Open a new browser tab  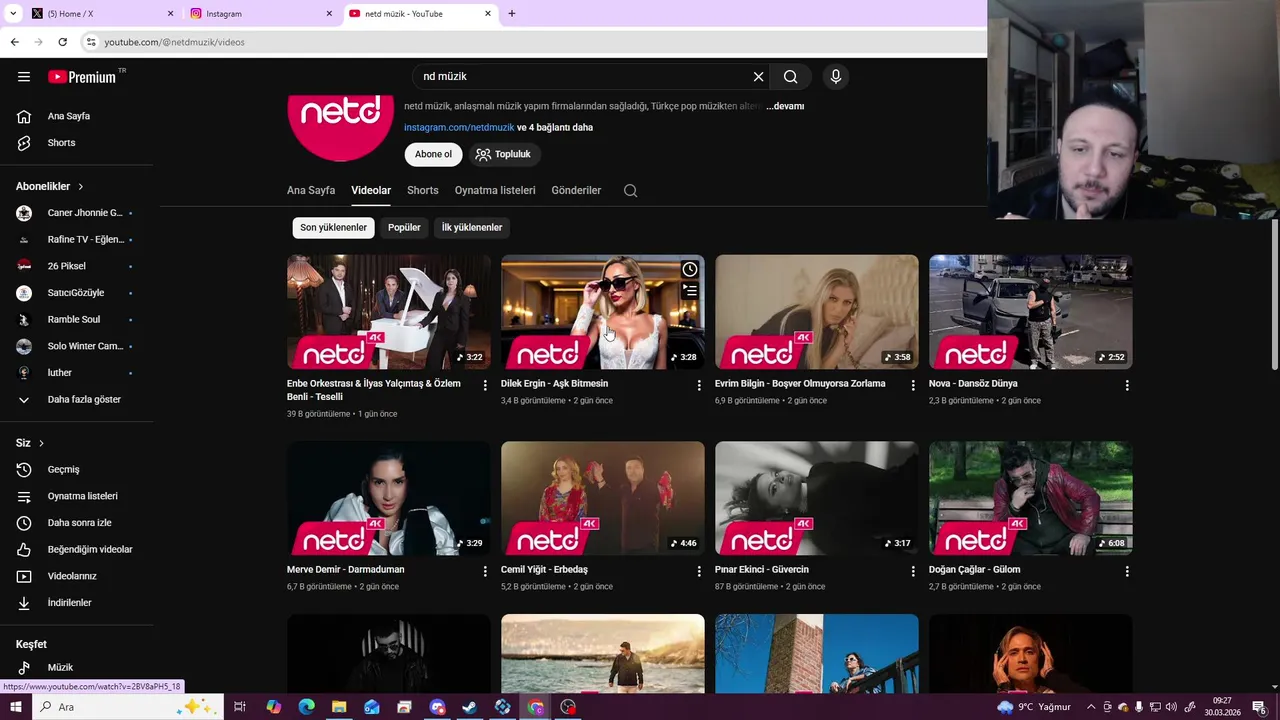click(512, 14)
